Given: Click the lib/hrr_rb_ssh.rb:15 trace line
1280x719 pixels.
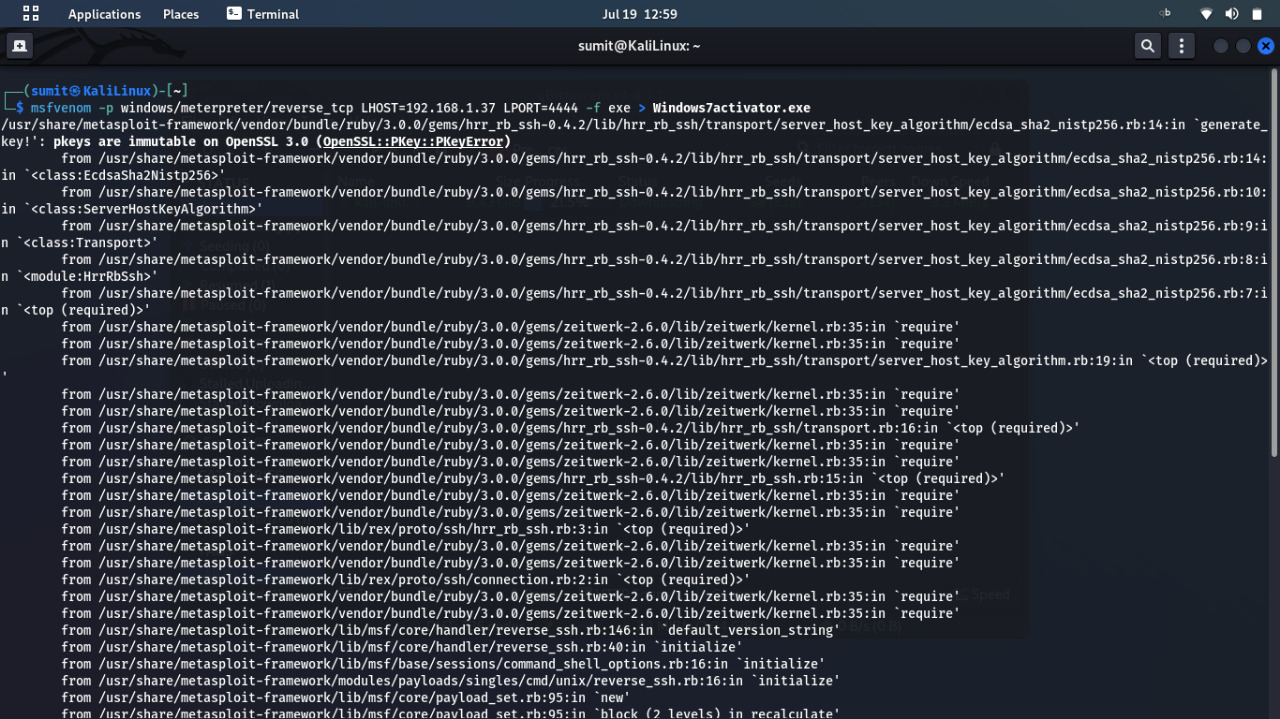Looking at the screenshot, I should [x=533, y=479].
